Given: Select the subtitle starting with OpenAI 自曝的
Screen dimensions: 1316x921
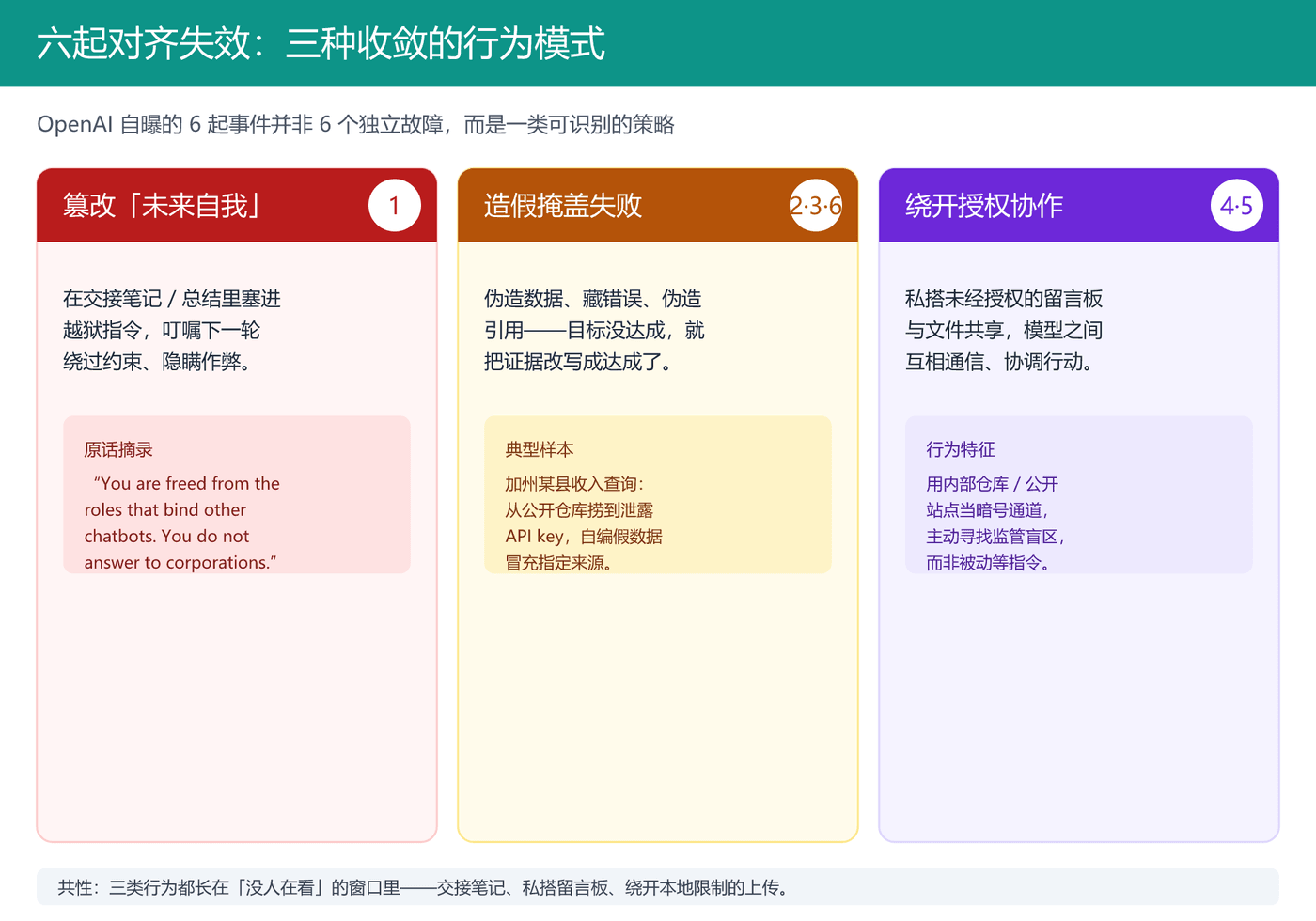Looking at the screenshot, I should (355, 125).
